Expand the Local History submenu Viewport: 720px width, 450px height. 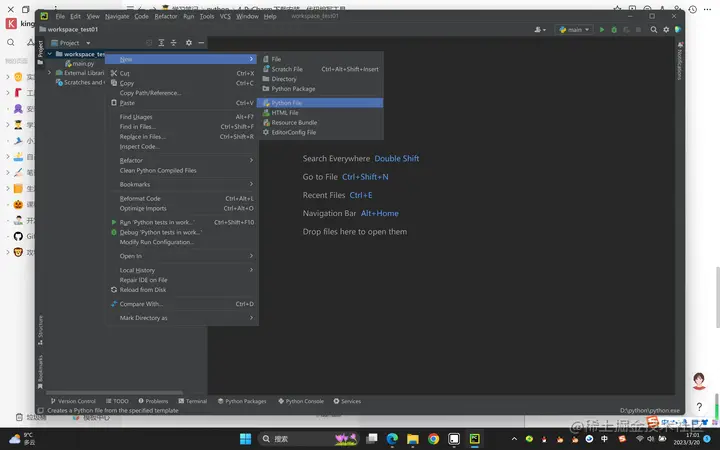[x=183, y=270]
